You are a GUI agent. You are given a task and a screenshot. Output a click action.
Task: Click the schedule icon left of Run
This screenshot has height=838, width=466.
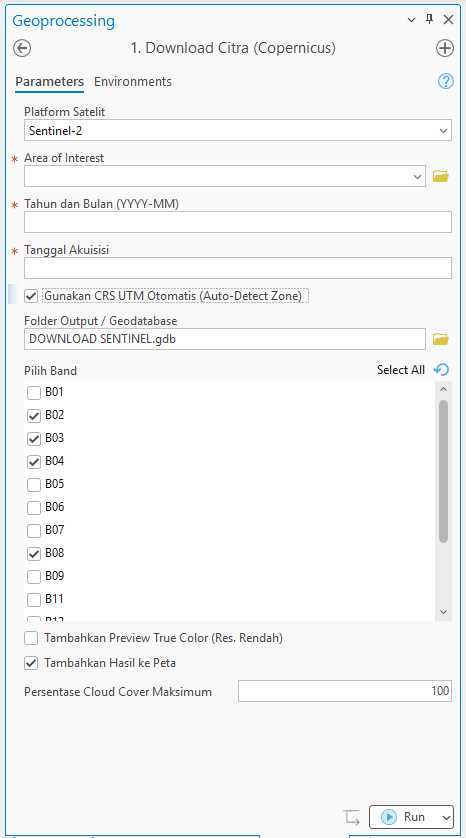tap(352, 817)
